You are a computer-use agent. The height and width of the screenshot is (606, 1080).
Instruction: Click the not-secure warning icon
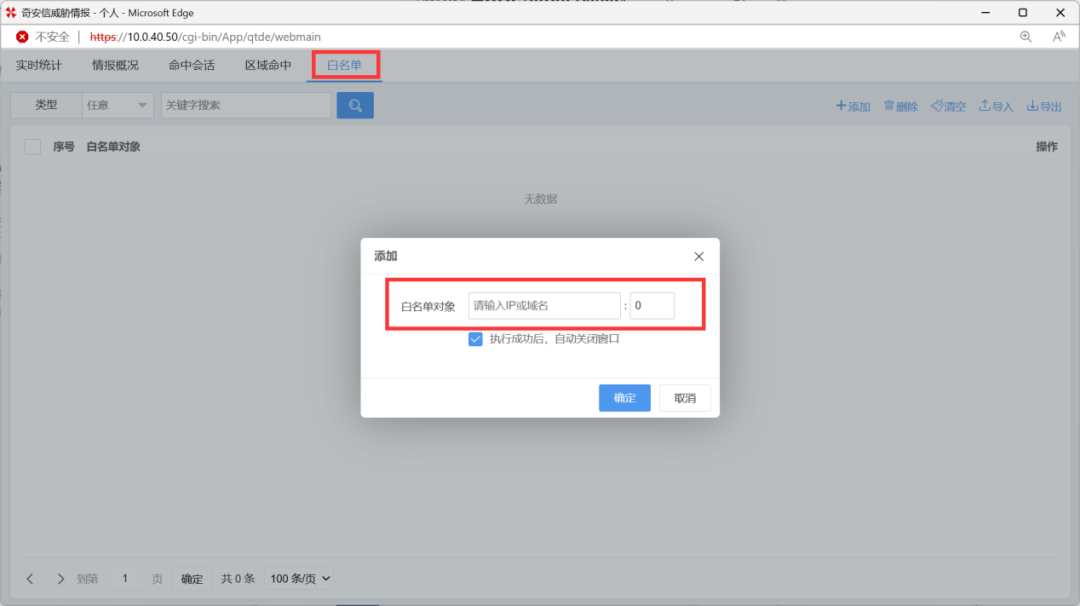click(22, 37)
